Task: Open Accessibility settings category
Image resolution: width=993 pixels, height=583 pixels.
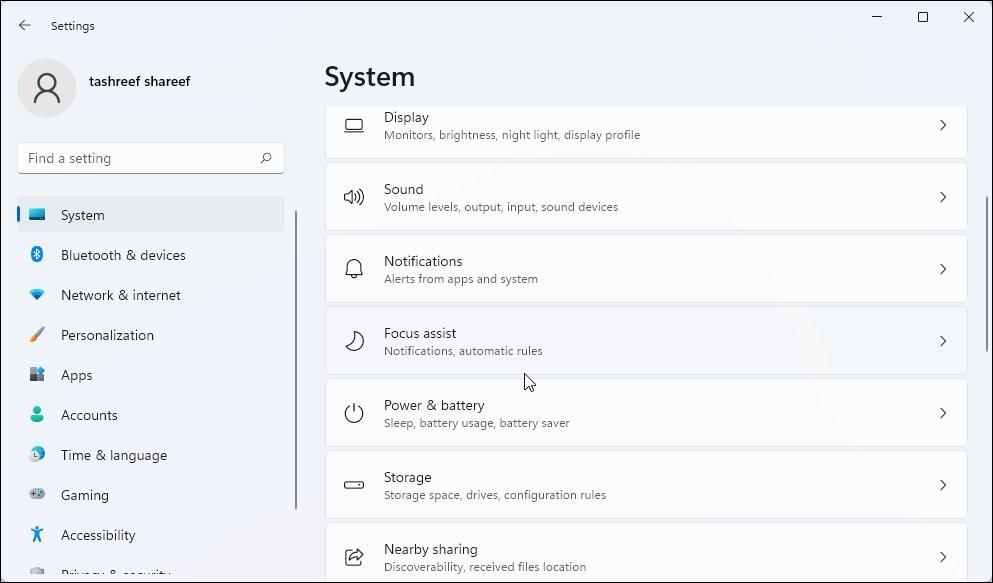Action: 151,534
